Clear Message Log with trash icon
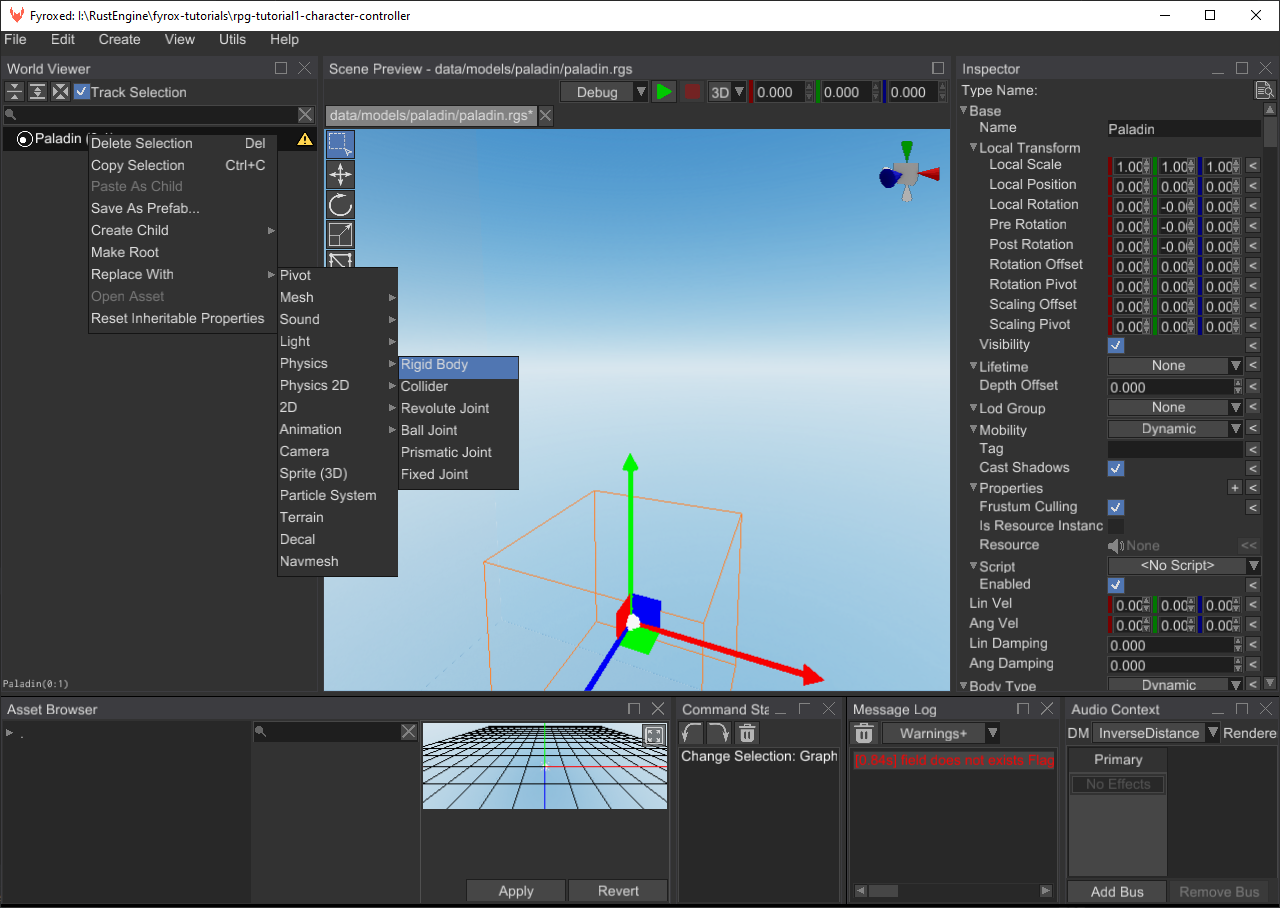 [x=864, y=733]
